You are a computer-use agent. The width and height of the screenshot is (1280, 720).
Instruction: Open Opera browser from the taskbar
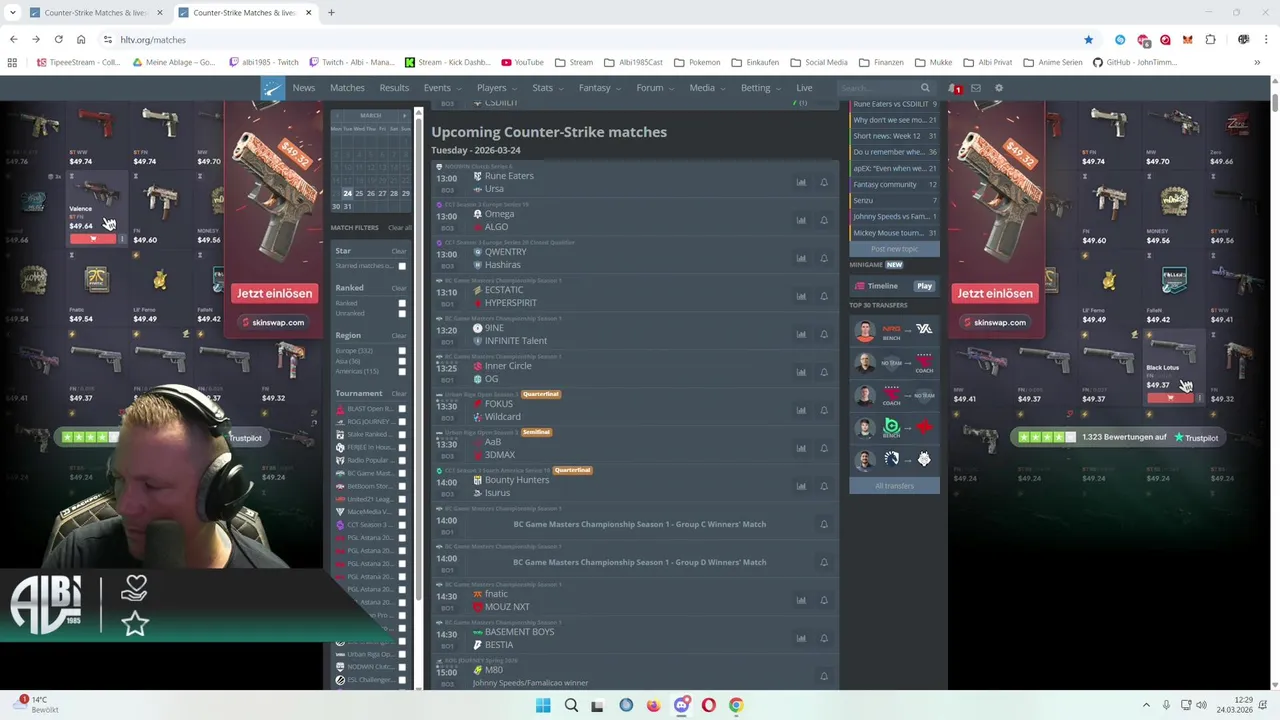708,705
